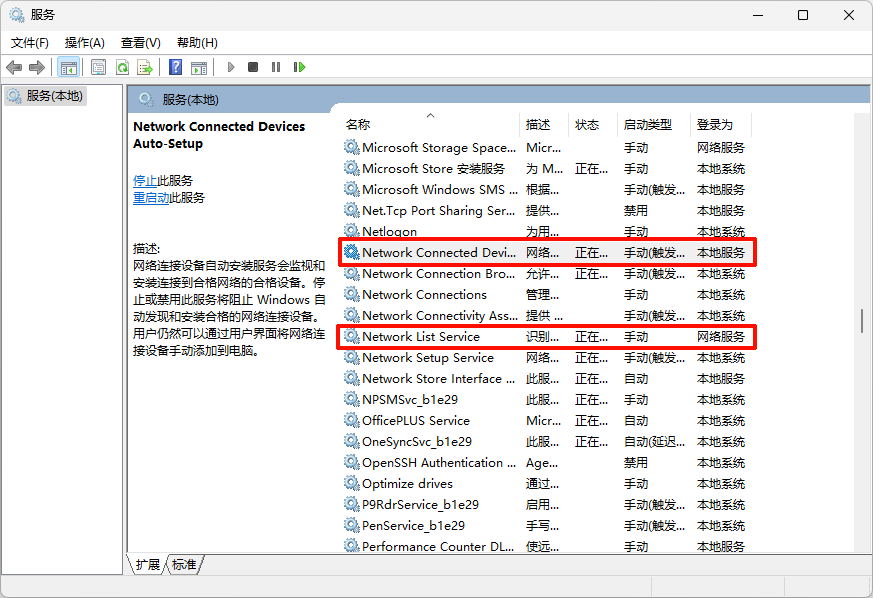Select OneSyncSvc_b1e29 service row
The image size is (873, 598).
coord(547,441)
